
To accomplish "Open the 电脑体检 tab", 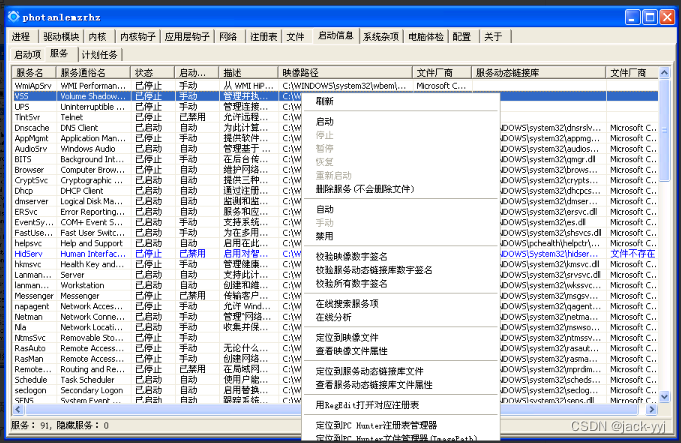I will point(426,37).
